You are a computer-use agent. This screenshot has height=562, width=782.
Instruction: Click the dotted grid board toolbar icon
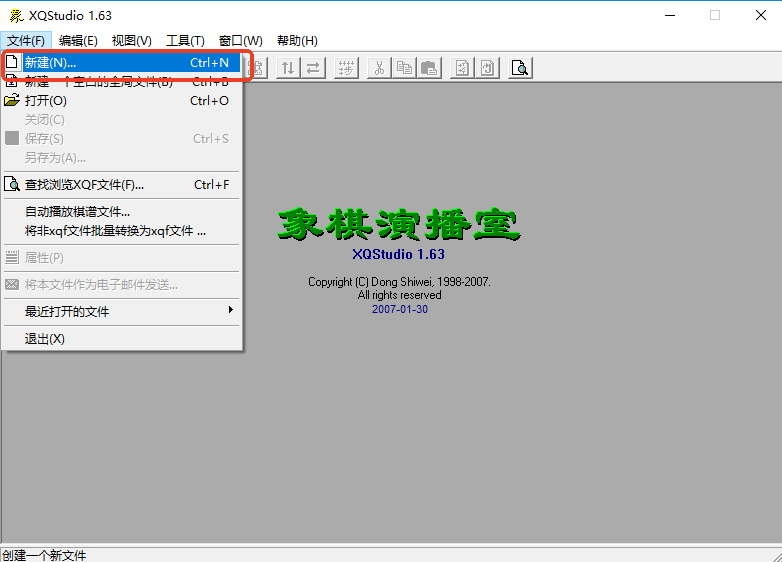click(x=346, y=68)
